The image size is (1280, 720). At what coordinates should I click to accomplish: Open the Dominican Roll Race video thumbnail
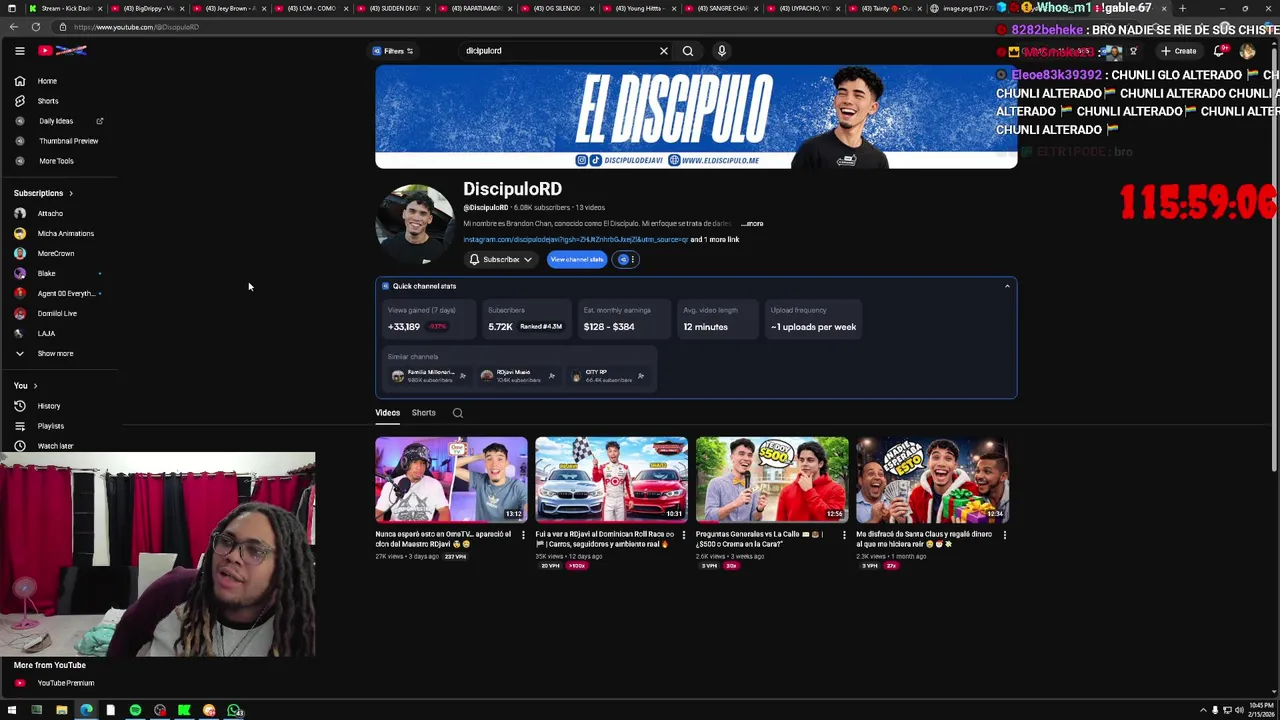click(611, 480)
